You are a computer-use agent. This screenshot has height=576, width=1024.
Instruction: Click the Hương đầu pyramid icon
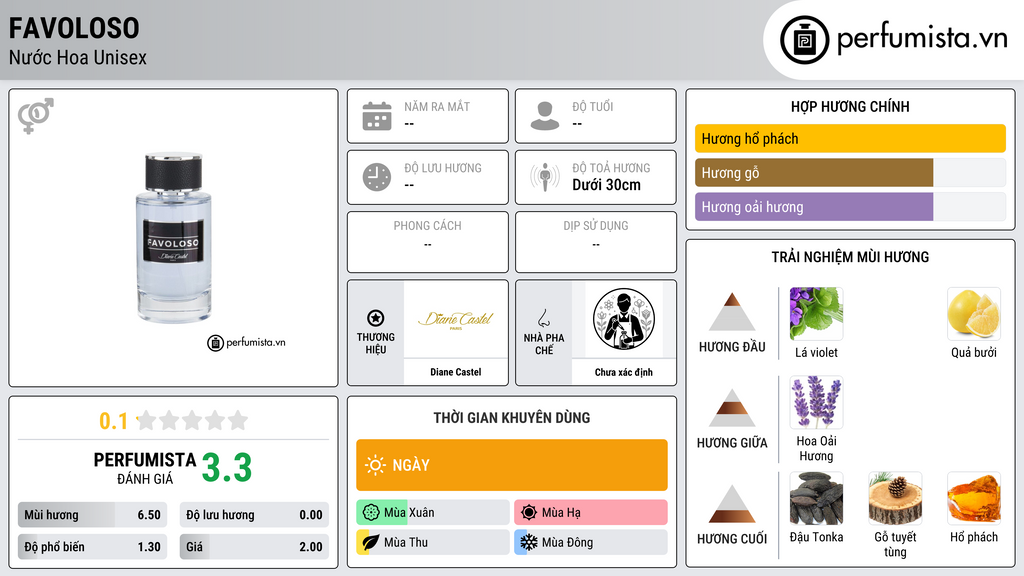coord(732,312)
